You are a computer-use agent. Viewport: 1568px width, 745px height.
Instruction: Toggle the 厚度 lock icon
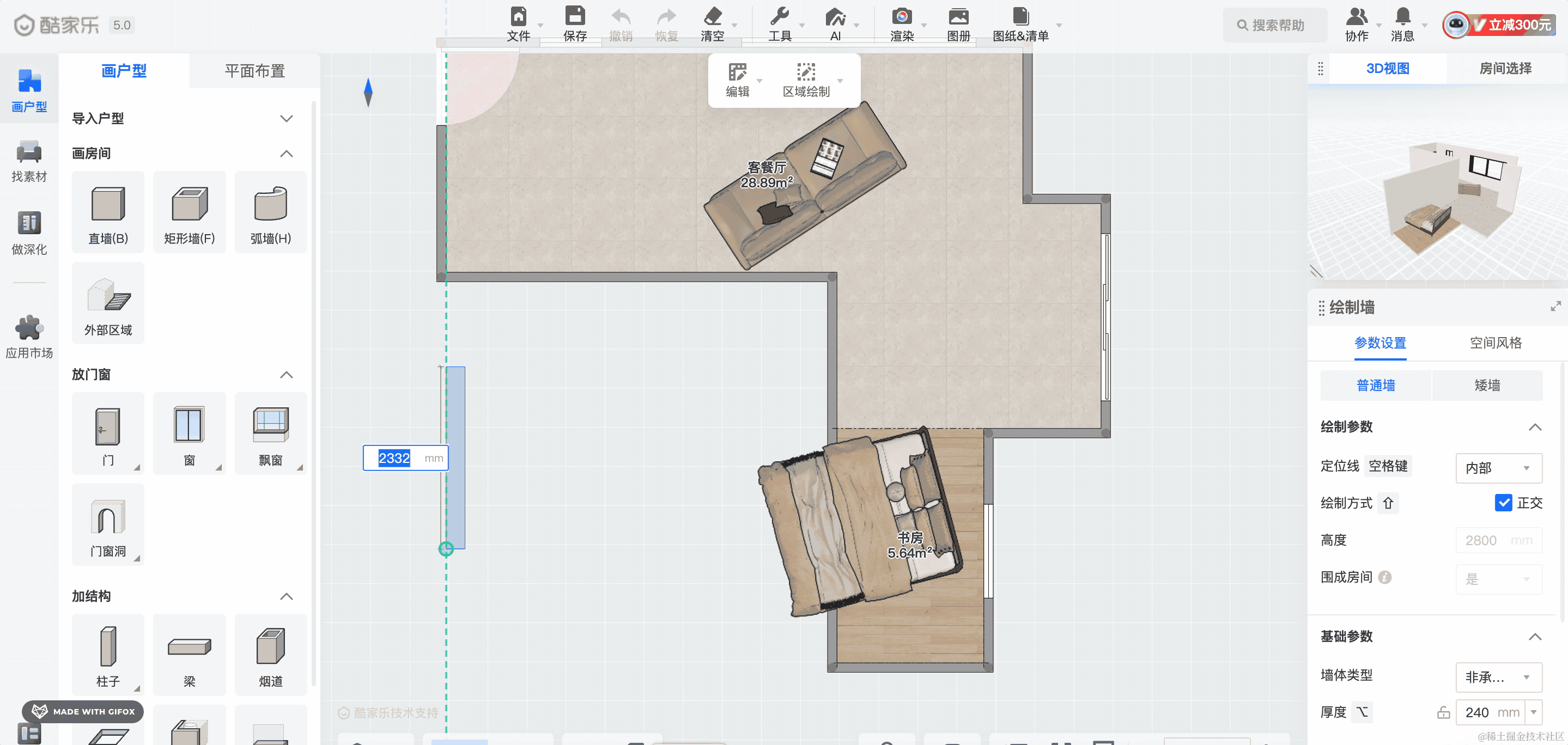1443,712
